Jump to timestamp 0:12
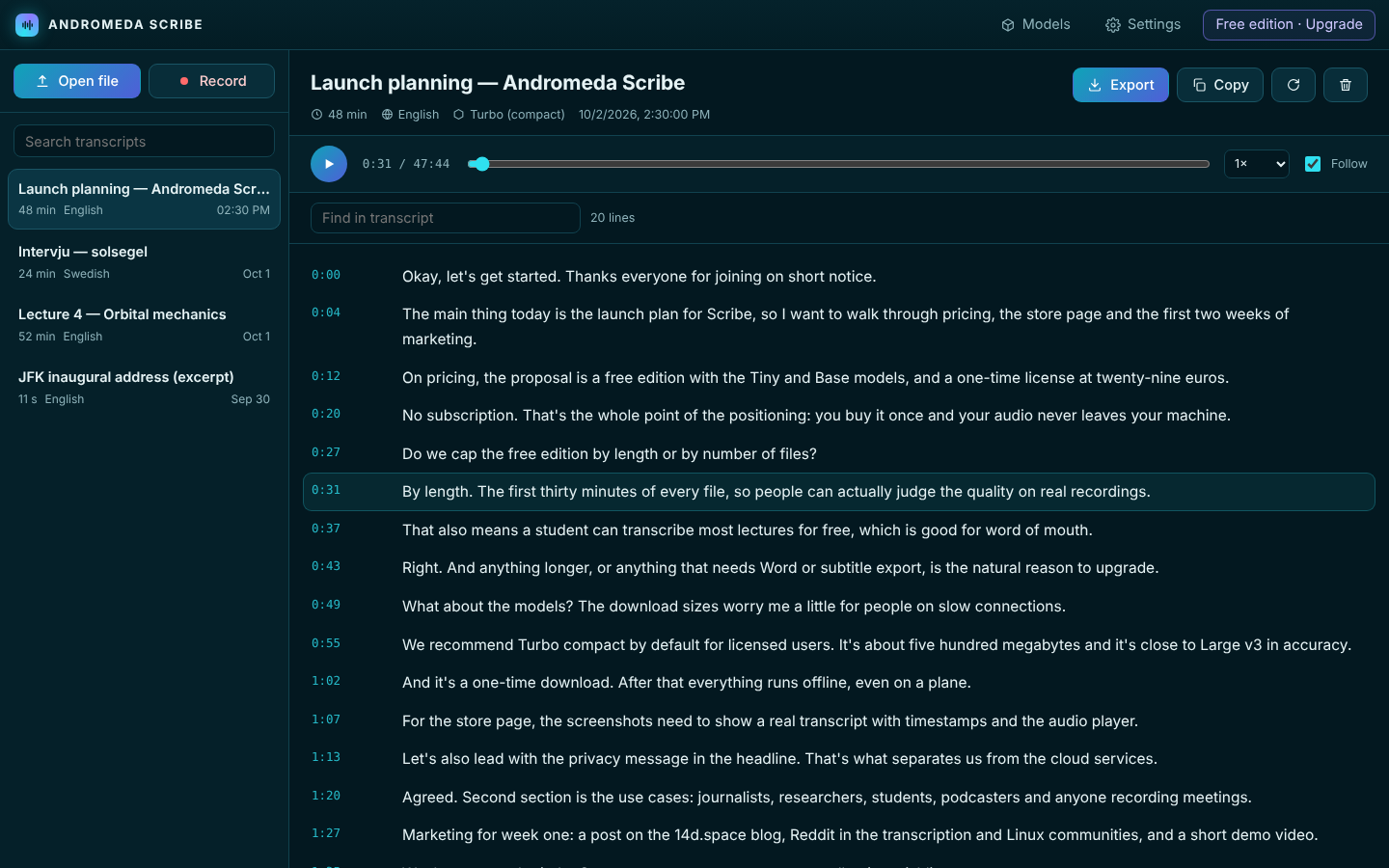 click(x=326, y=376)
